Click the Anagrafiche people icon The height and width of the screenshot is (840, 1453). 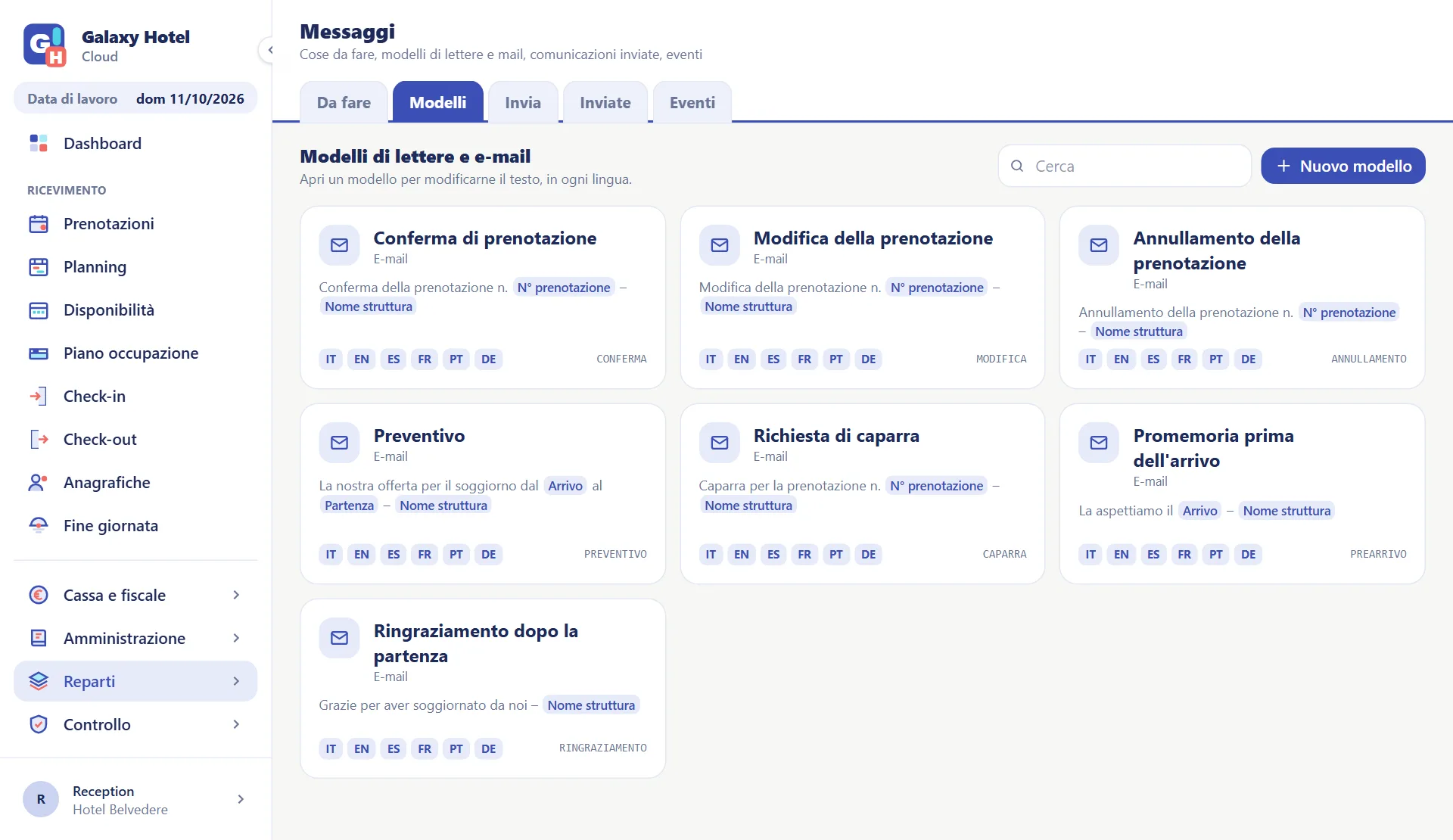(39, 482)
